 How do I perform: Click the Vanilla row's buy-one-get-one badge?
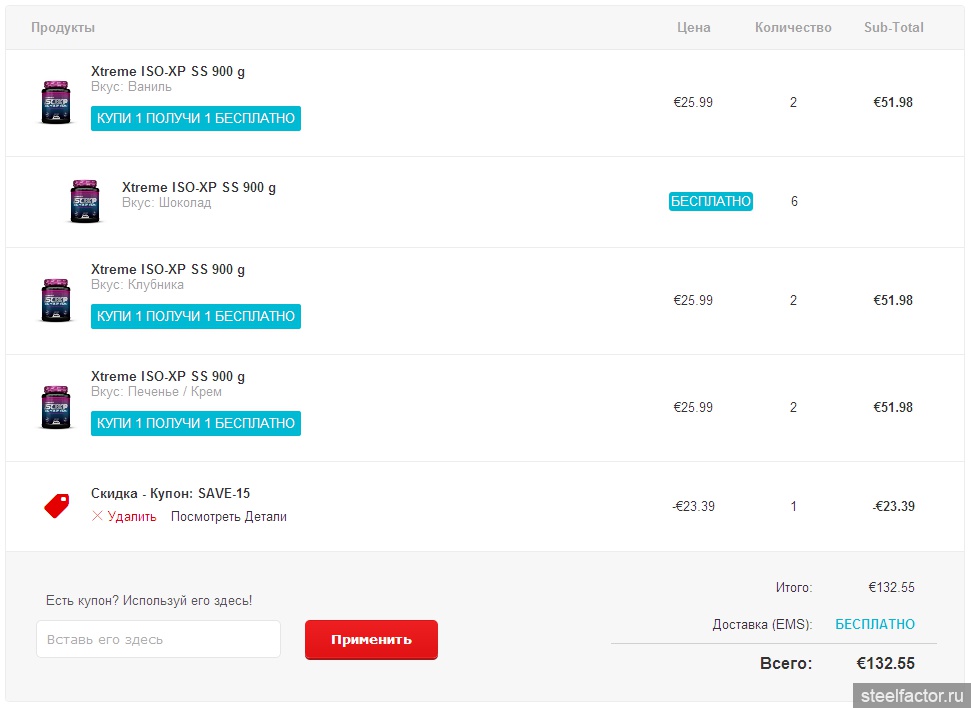[196, 118]
